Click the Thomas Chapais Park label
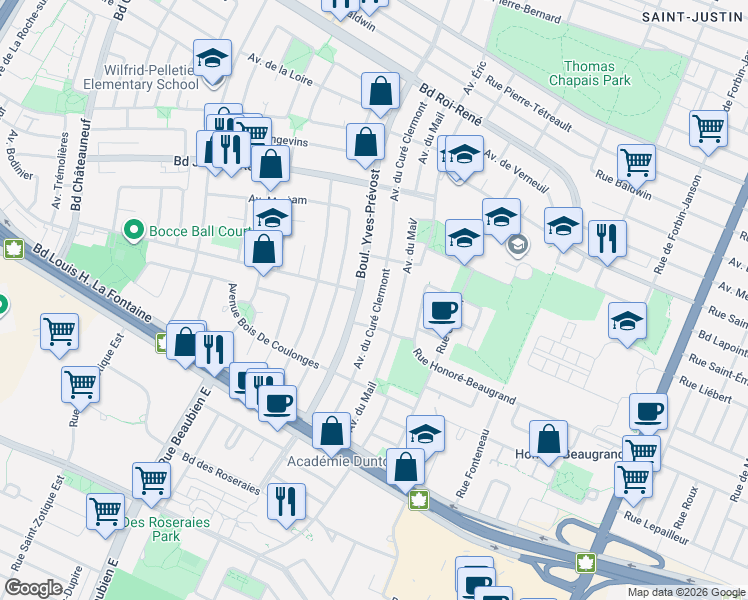748x600 pixels. click(590, 73)
